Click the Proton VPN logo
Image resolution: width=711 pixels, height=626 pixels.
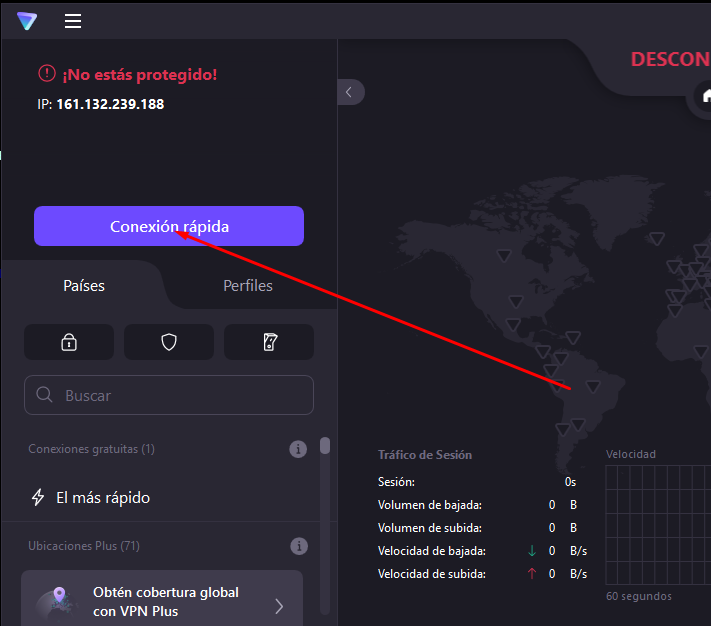tap(28, 21)
